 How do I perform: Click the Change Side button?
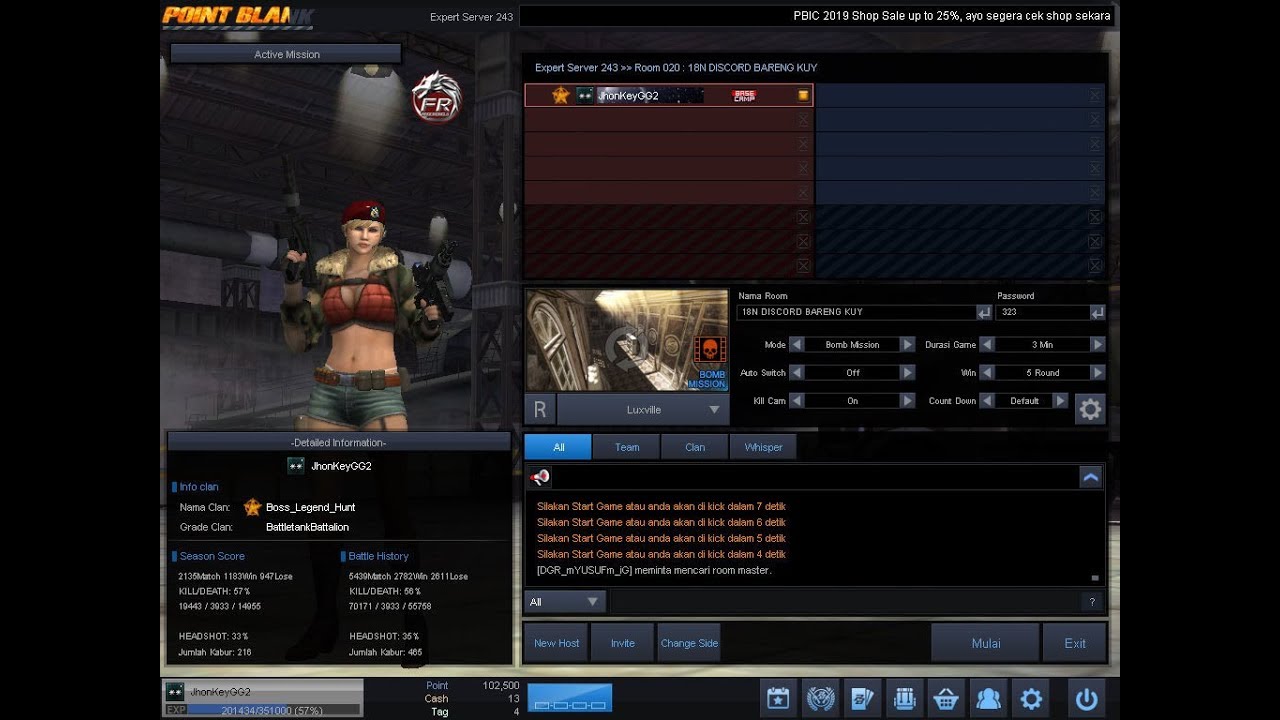click(x=689, y=643)
